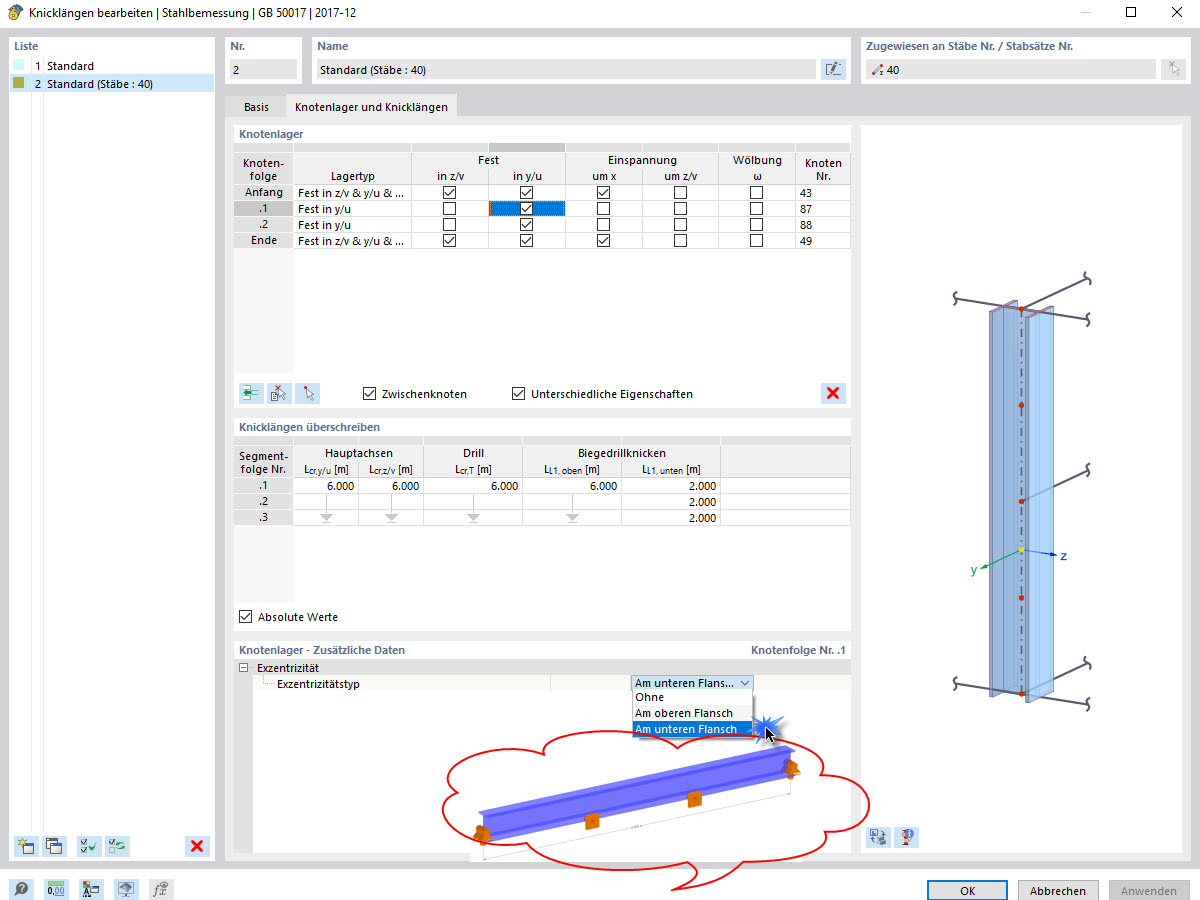The width and height of the screenshot is (1200, 900).
Task: Click node number 87 cell
Action: pyautogui.click(x=821, y=209)
